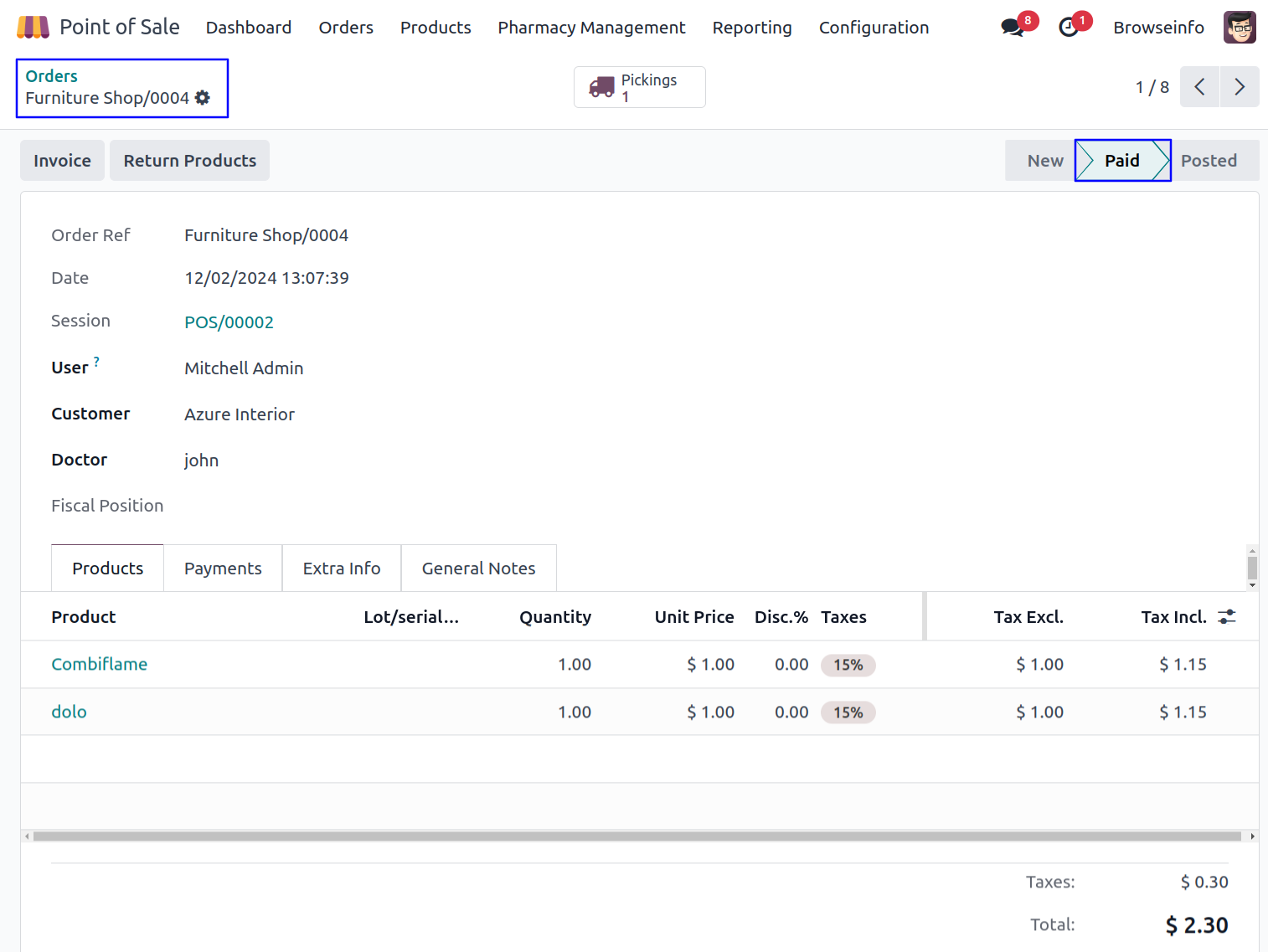This screenshot has height=952, width=1268.
Task: Open the gear actions menu beside Furniture Shop/0004
Action: [203, 98]
